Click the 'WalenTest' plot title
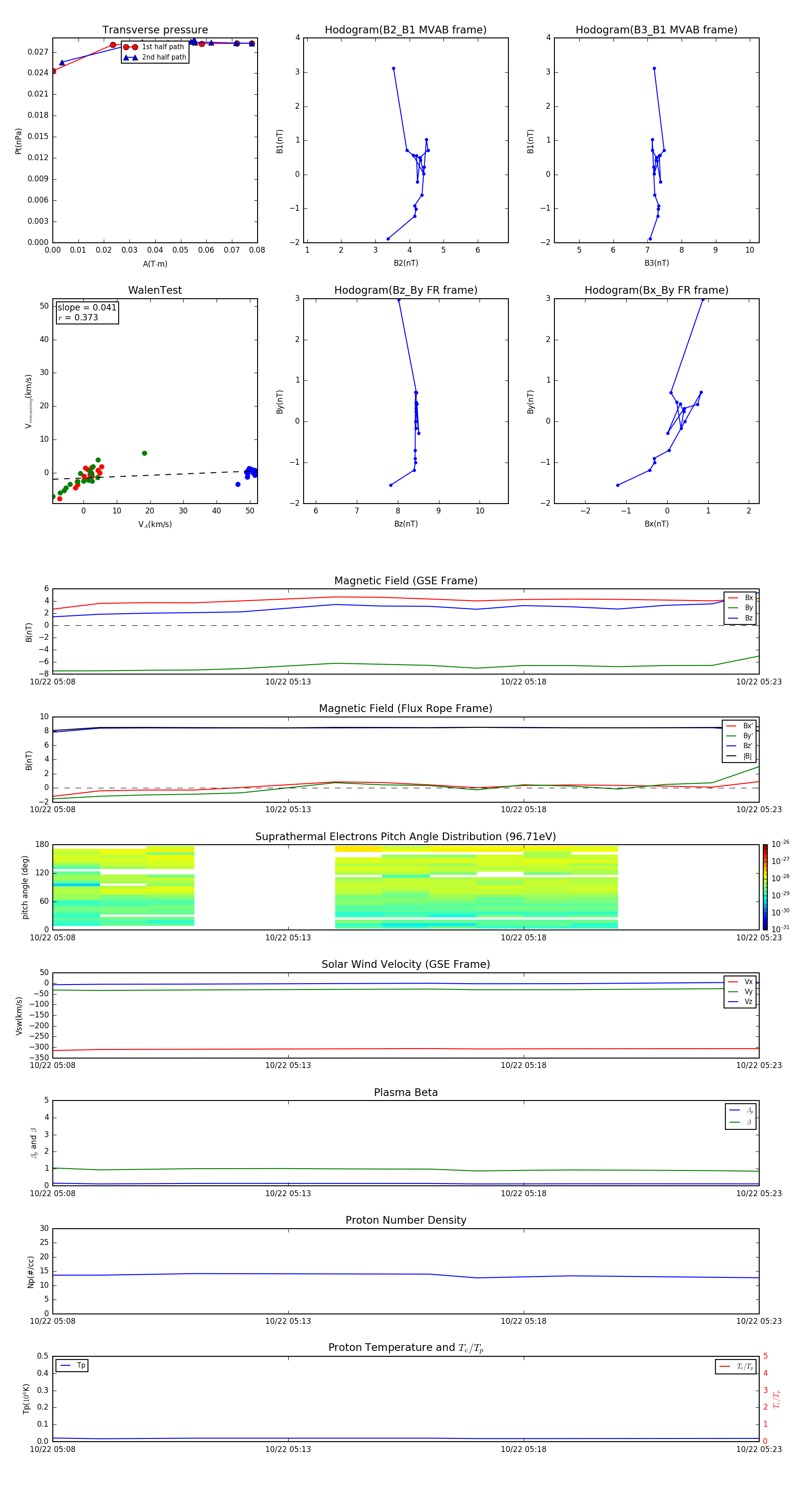 click(155, 290)
